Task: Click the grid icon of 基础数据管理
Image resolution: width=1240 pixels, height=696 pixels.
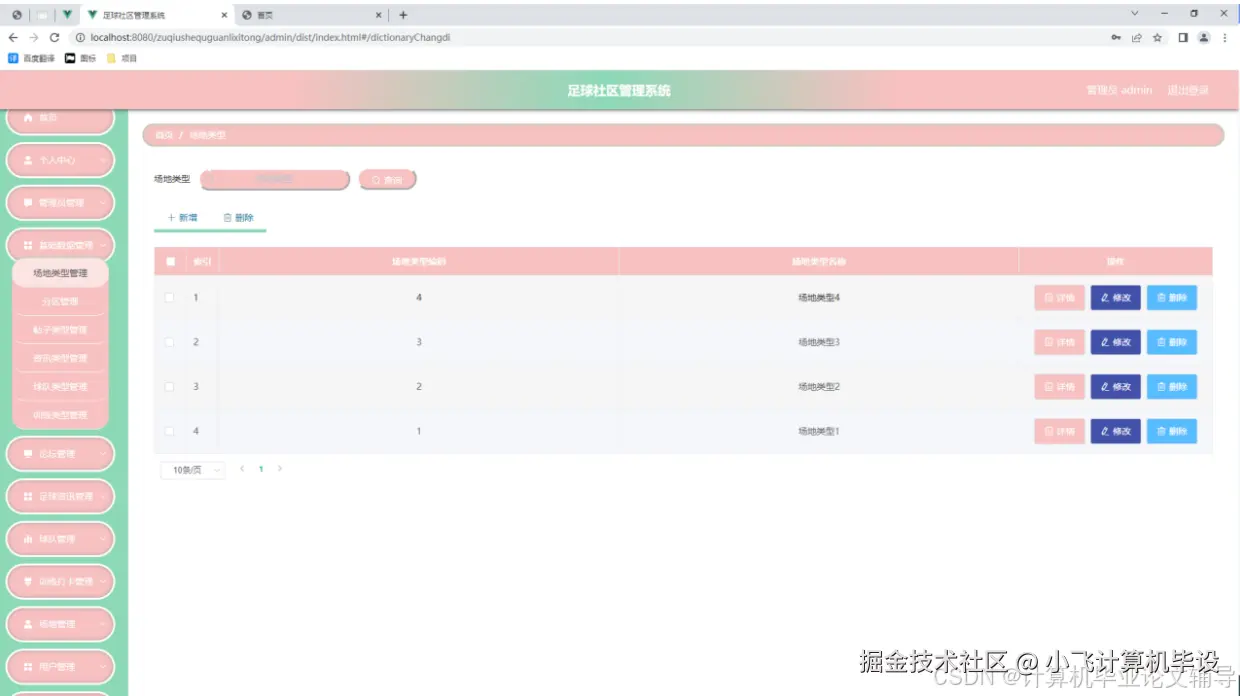Action: [x=29, y=245]
